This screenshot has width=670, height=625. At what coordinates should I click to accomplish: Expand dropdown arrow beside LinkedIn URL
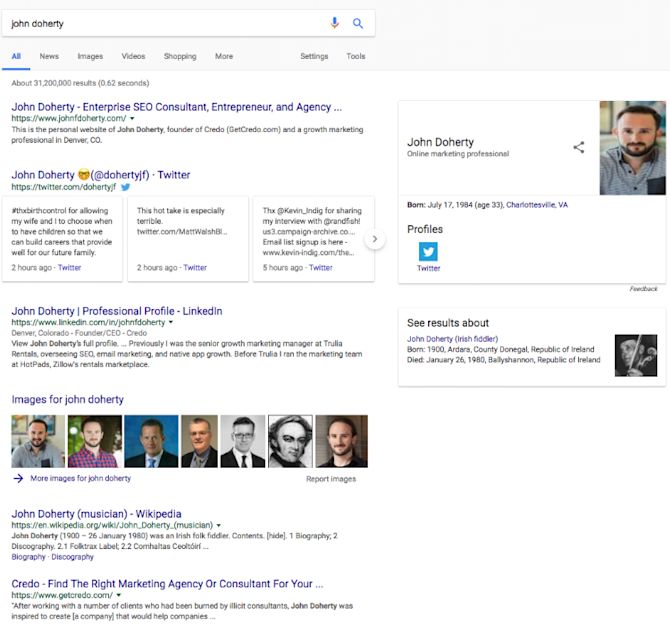(170, 322)
